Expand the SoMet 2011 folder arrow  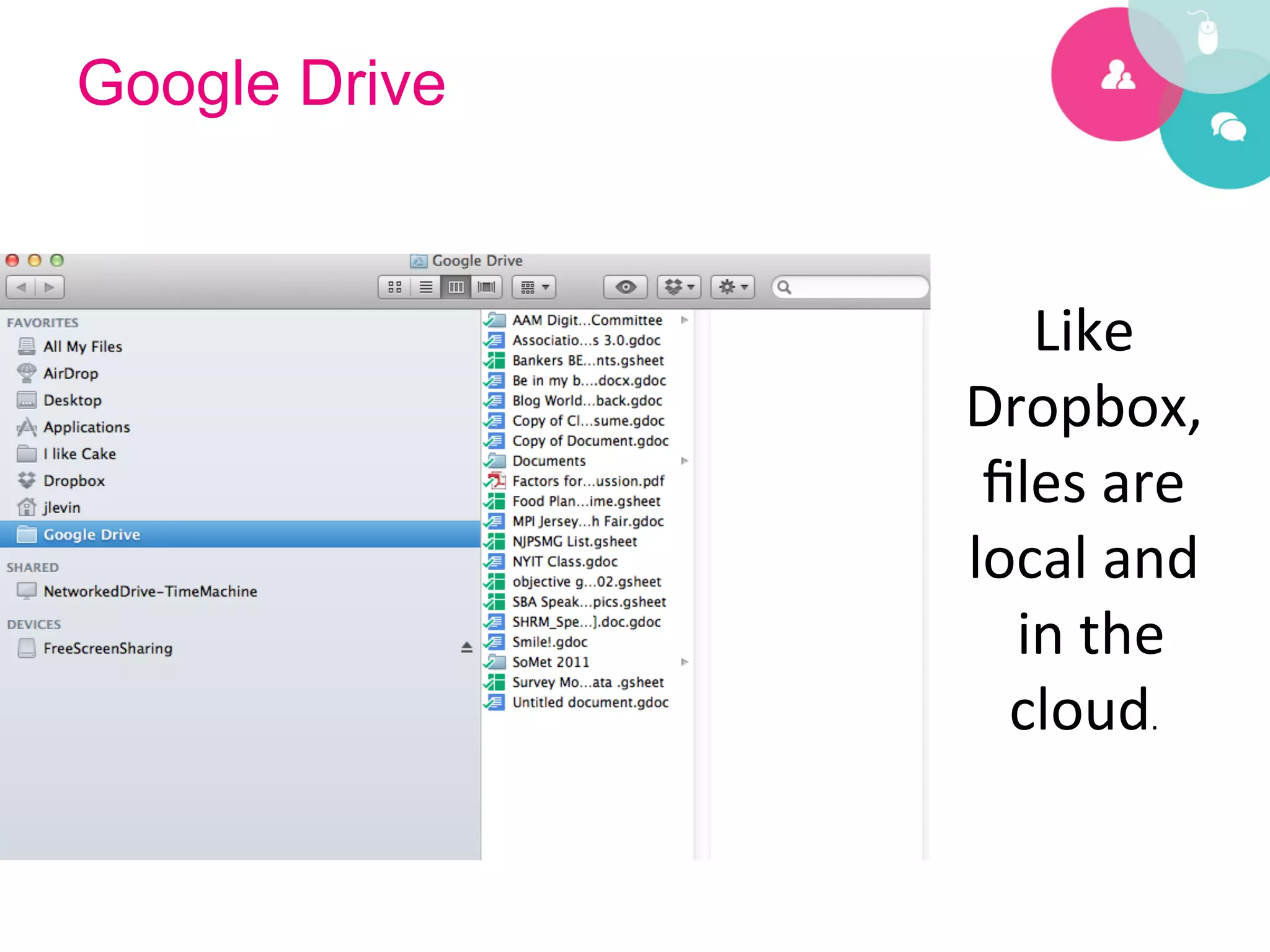[684, 662]
